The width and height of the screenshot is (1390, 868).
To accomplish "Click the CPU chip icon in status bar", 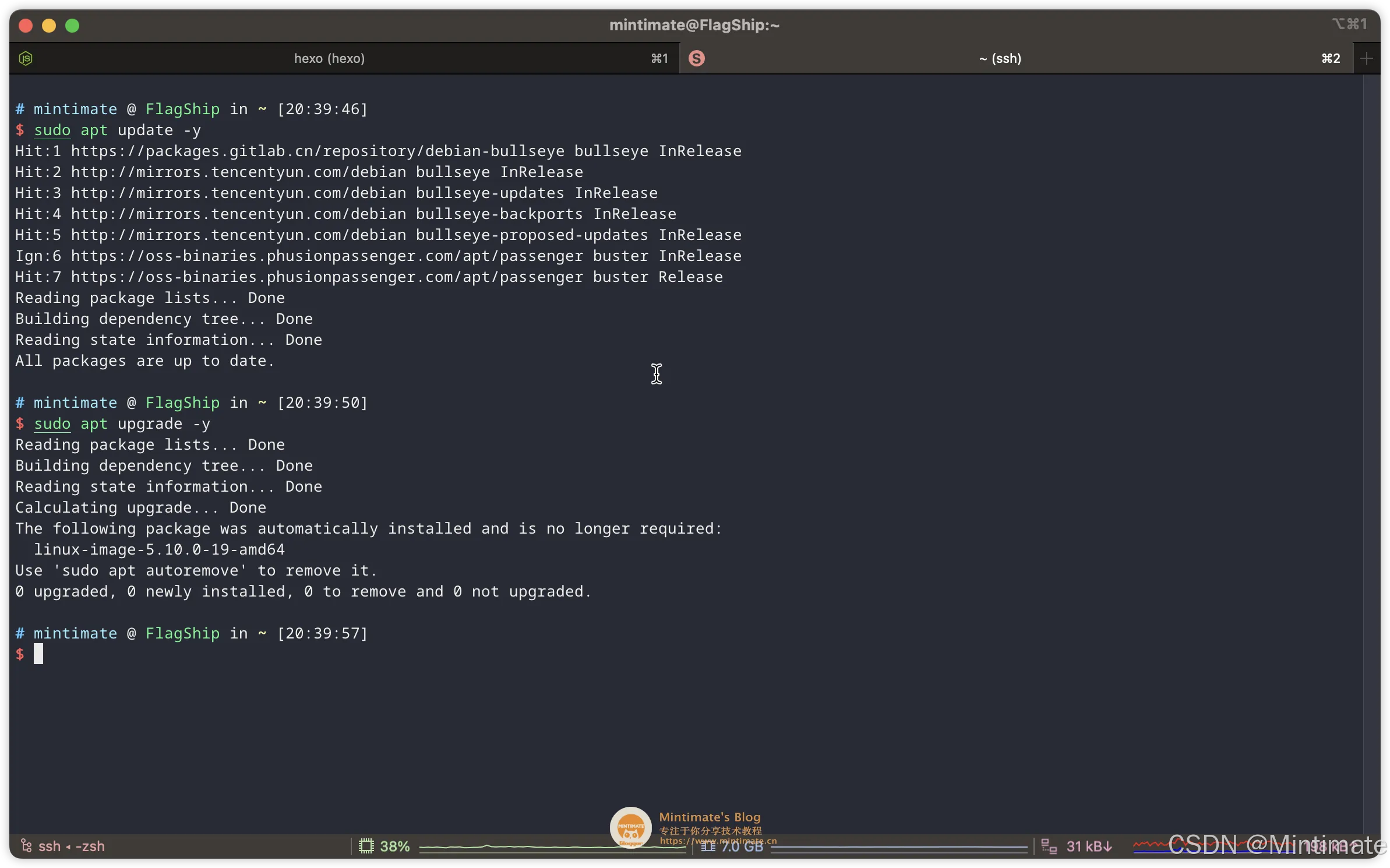I will coord(366,846).
